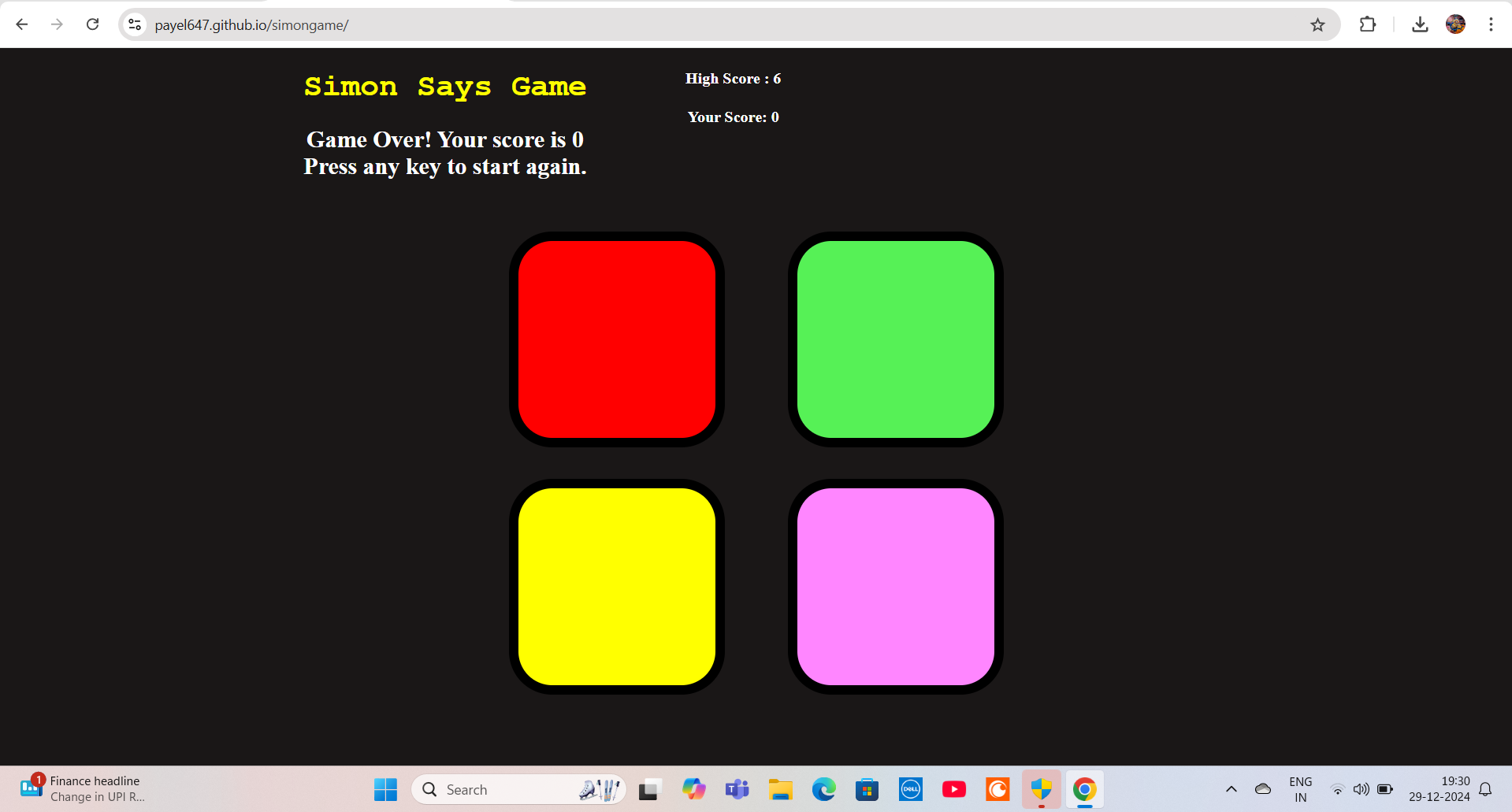Viewport: 1512px width, 812px height.
Task: Open the Chrome three-dot menu
Action: tap(1491, 24)
